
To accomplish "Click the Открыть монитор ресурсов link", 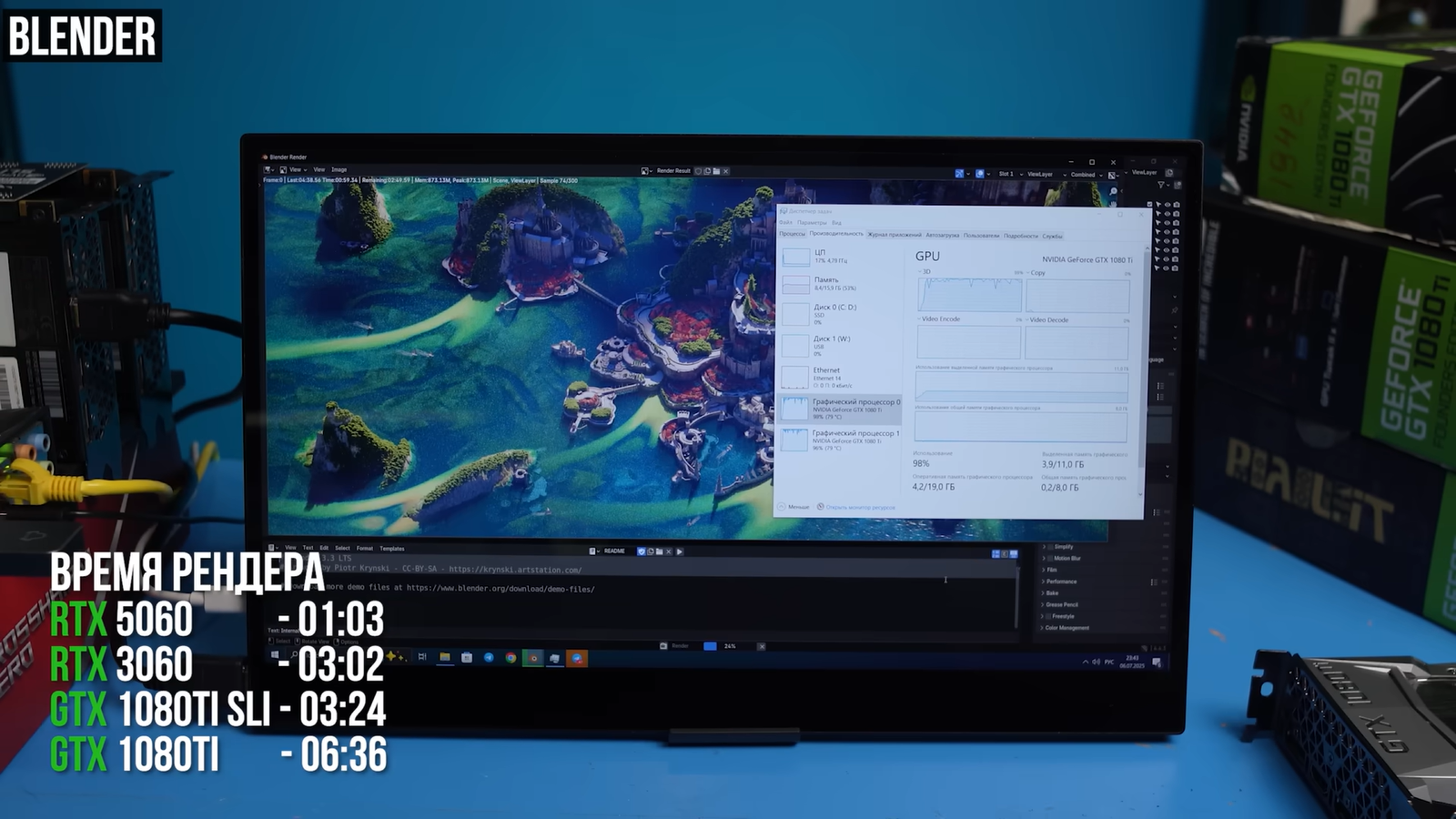I will 860,507.
